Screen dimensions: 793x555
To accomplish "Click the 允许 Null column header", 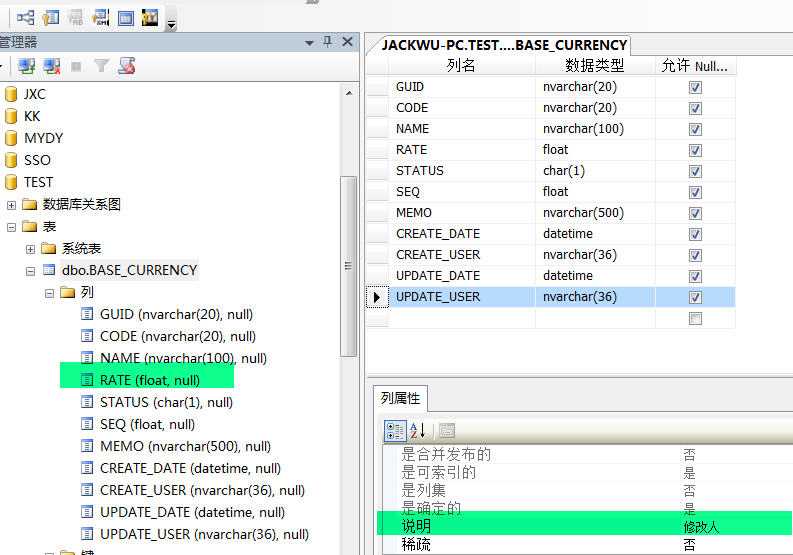I will (695, 65).
